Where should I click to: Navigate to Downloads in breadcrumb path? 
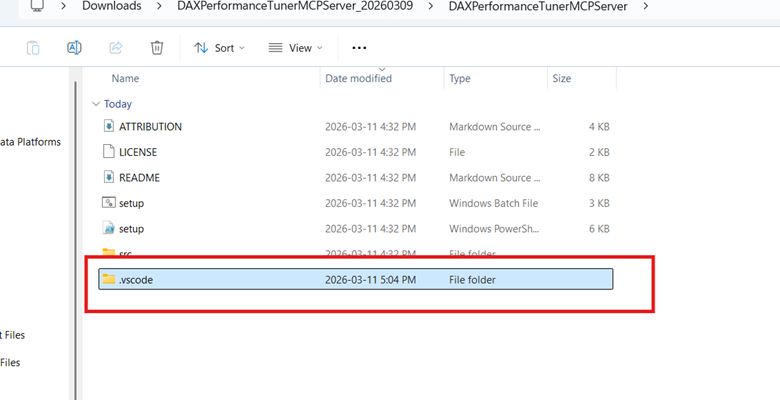click(x=111, y=6)
